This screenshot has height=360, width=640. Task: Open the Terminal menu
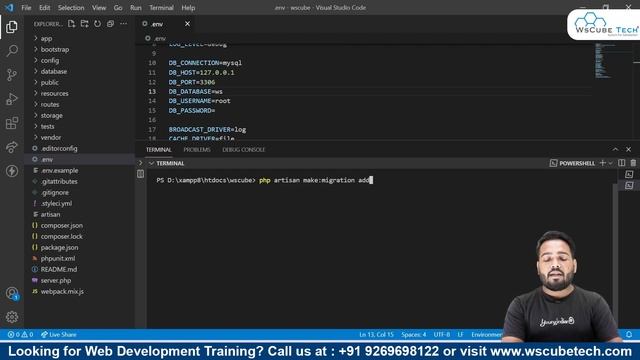click(161, 8)
